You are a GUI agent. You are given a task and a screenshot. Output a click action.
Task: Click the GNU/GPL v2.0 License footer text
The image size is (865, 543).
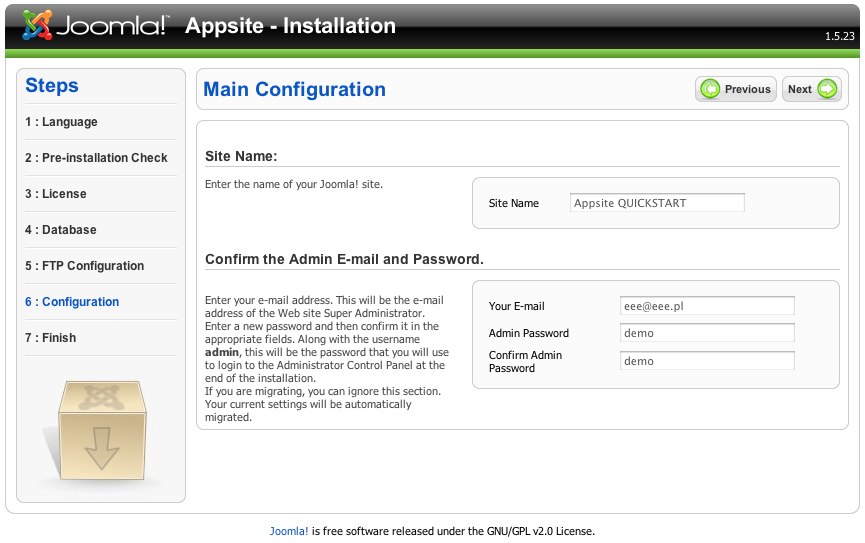pos(540,531)
